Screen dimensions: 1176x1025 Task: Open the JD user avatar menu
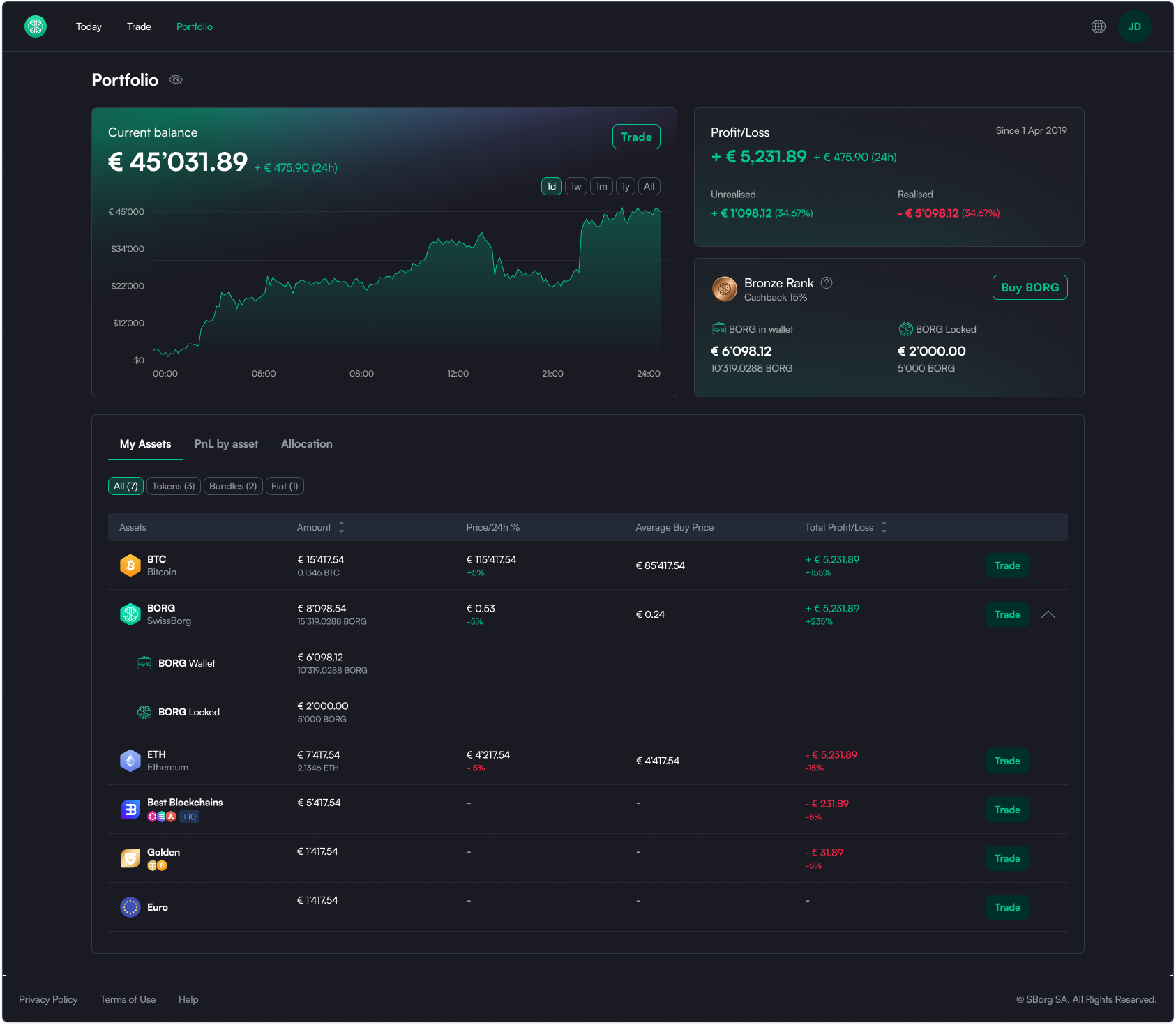pos(1135,26)
